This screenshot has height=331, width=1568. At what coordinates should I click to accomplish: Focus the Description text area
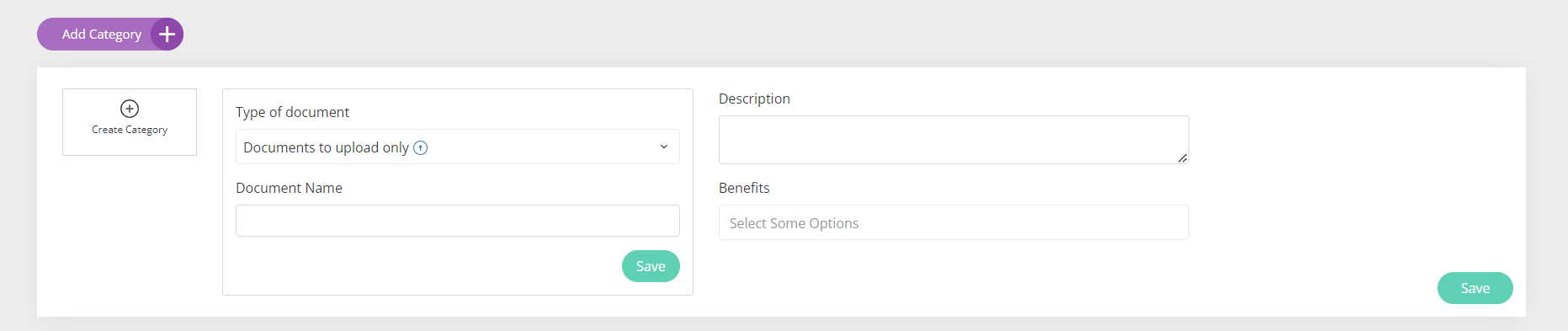pyautogui.click(x=954, y=140)
